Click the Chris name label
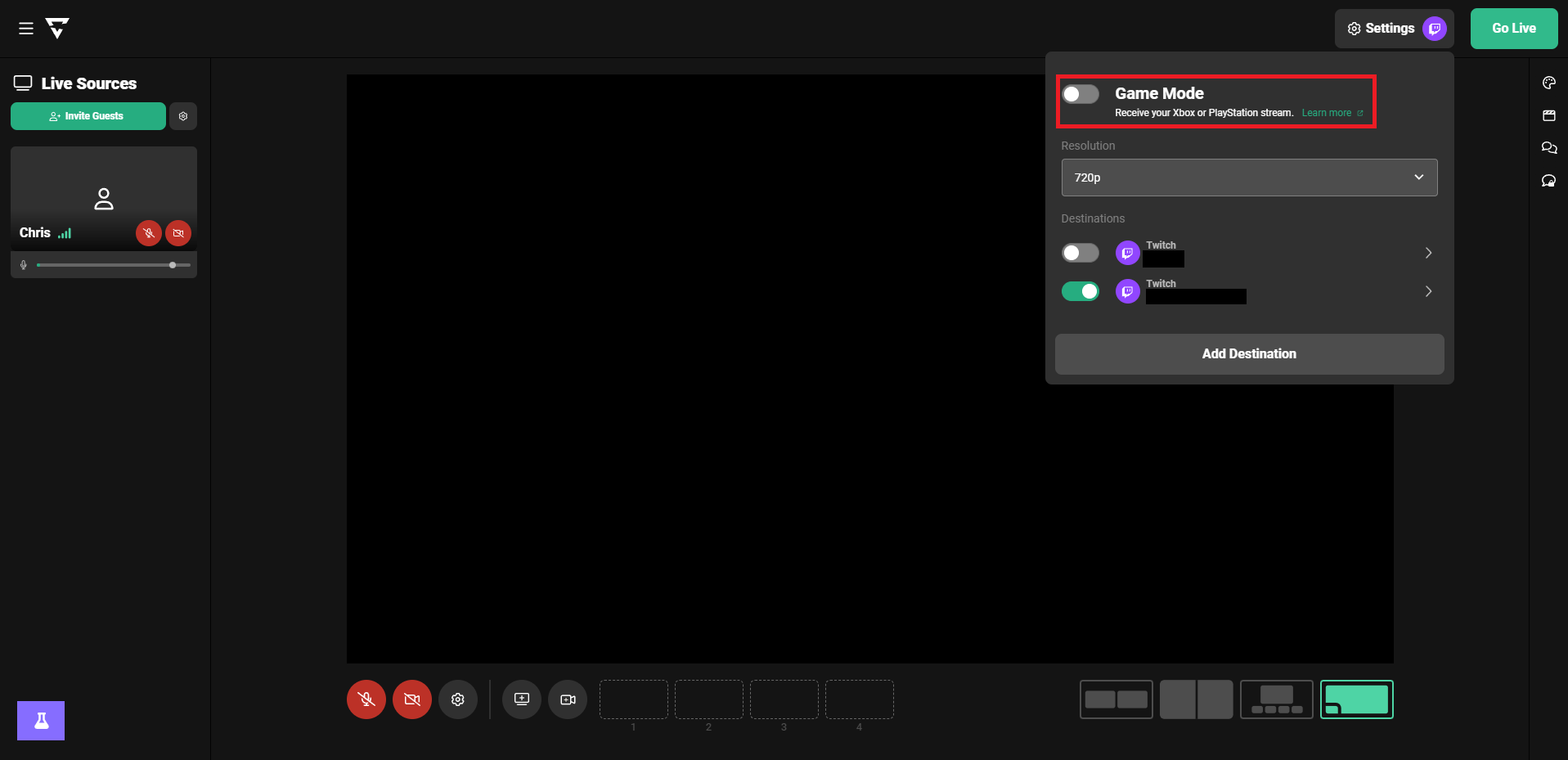The height and width of the screenshot is (760, 1568). (35, 233)
